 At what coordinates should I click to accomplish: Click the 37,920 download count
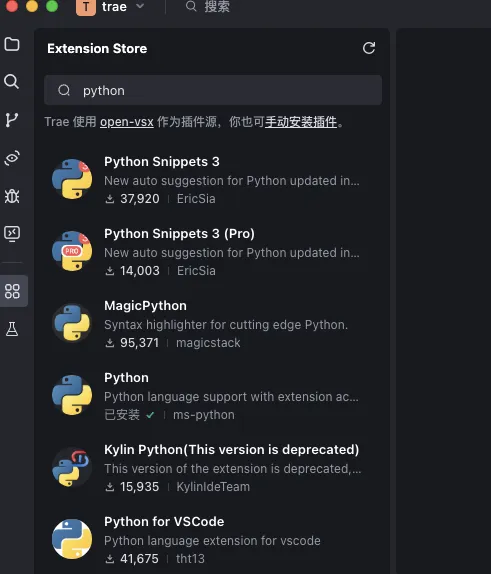tap(140, 199)
